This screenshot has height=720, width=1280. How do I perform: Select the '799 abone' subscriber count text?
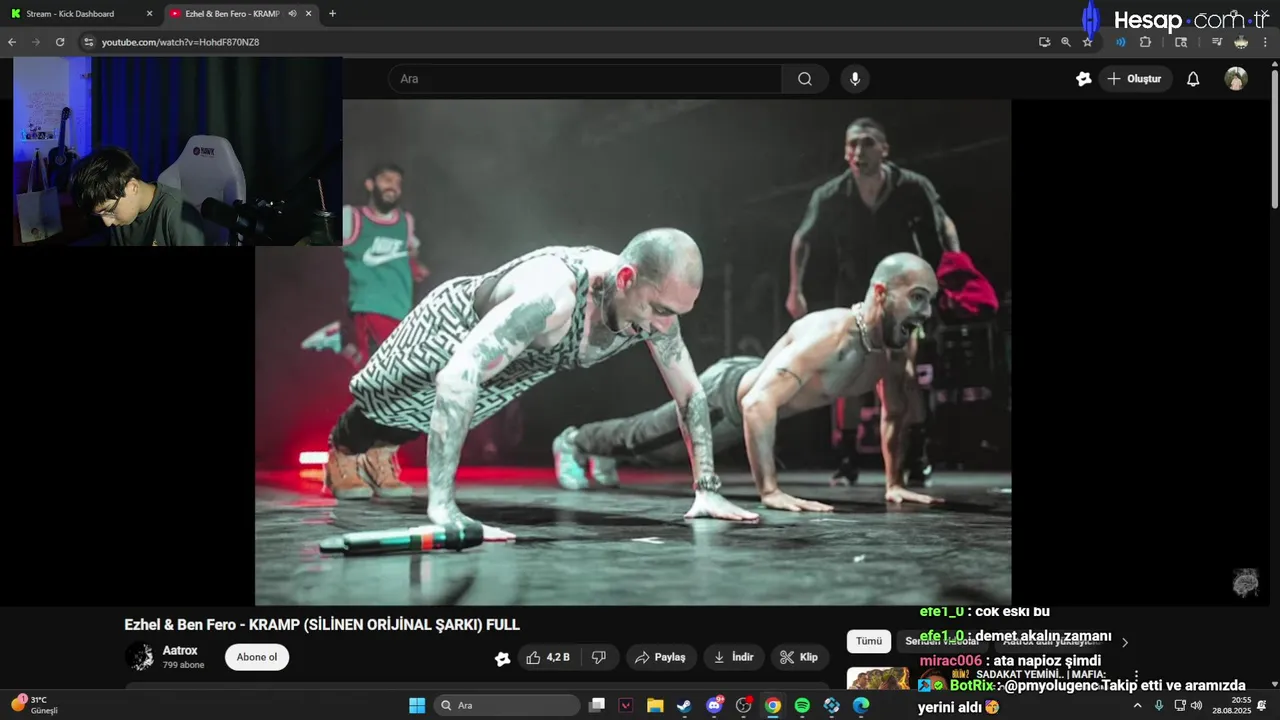(184, 665)
